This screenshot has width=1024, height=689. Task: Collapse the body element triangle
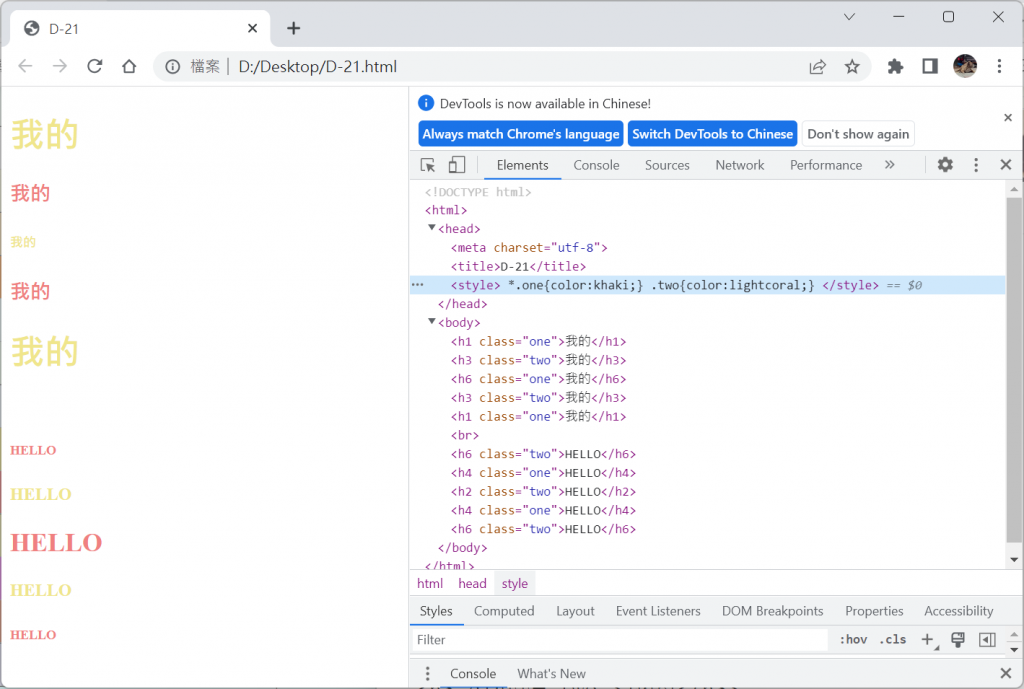tap(432, 321)
